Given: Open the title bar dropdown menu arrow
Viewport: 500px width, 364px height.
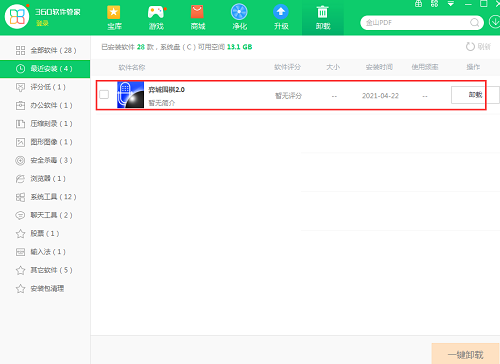Looking at the screenshot, I should 451,4.
